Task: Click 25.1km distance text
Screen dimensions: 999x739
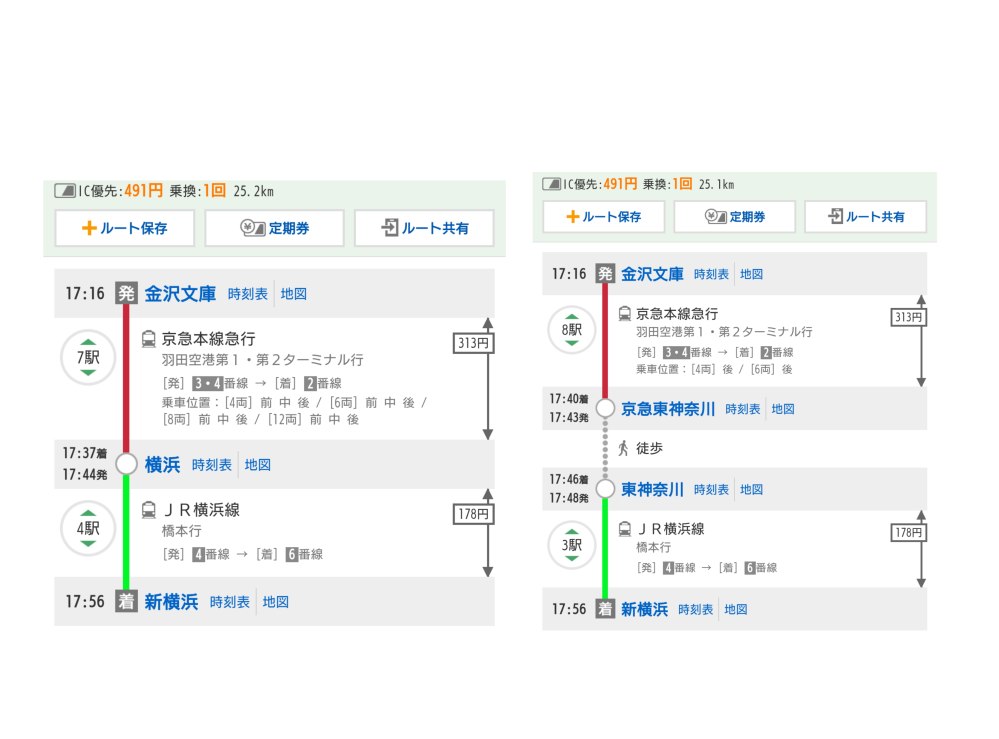Action: point(717,184)
